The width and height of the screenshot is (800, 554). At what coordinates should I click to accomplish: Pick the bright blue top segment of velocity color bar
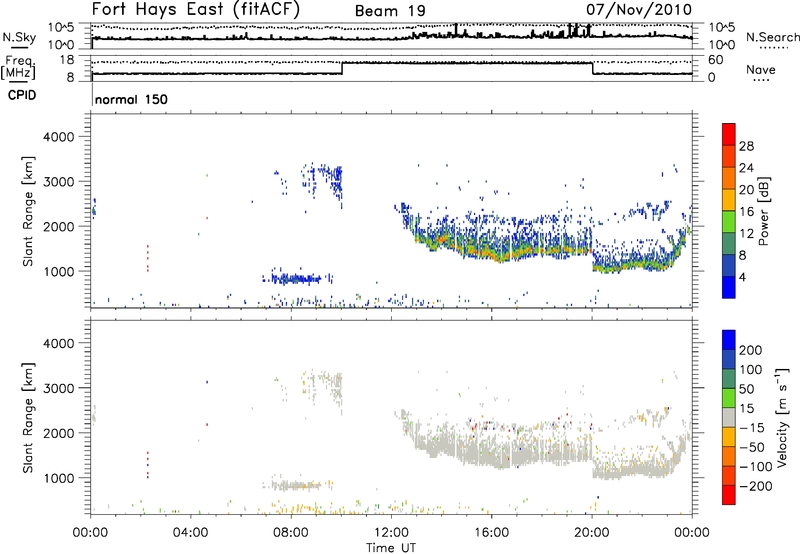pos(729,340)
